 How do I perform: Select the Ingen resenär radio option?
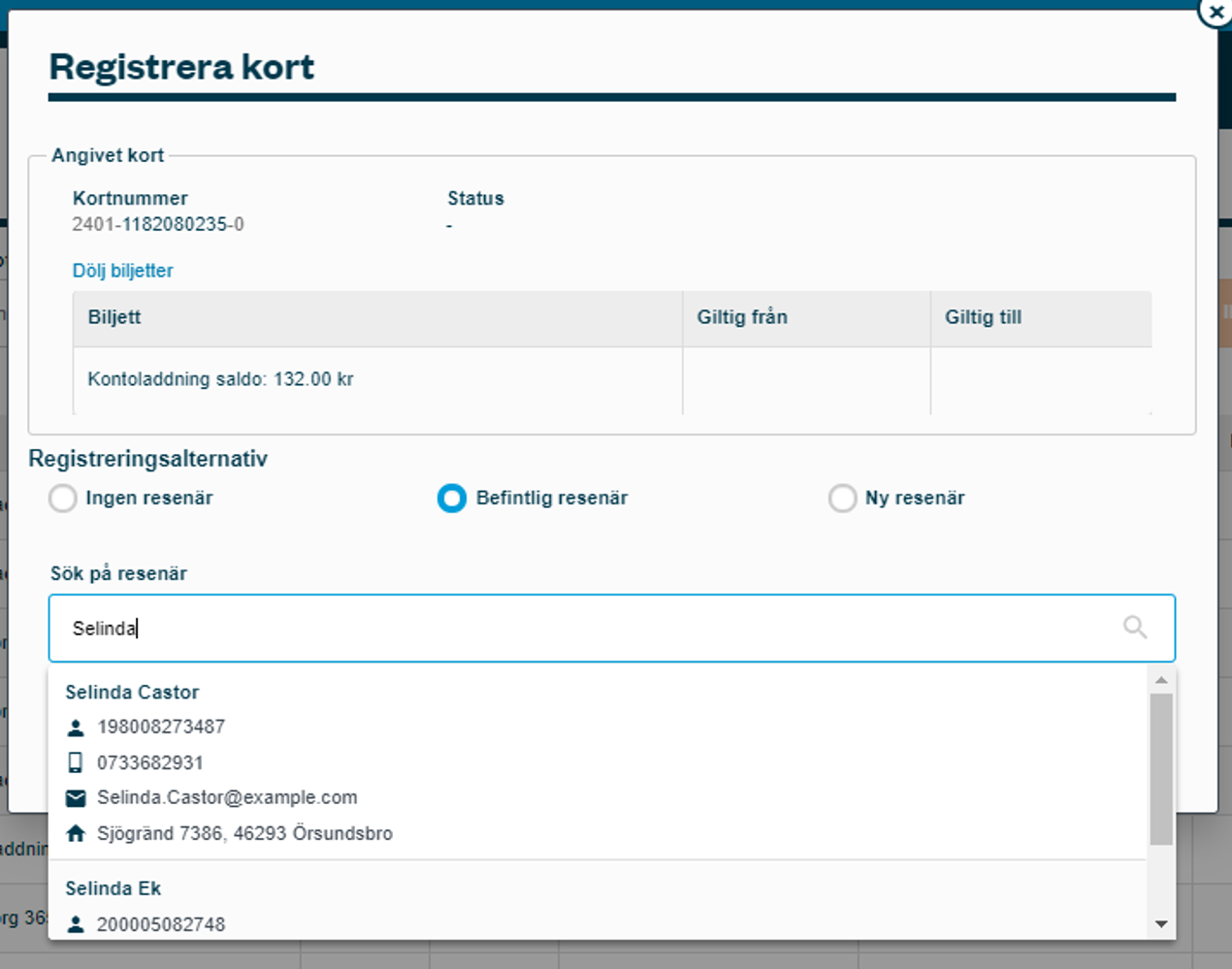[x=63, y=499]
